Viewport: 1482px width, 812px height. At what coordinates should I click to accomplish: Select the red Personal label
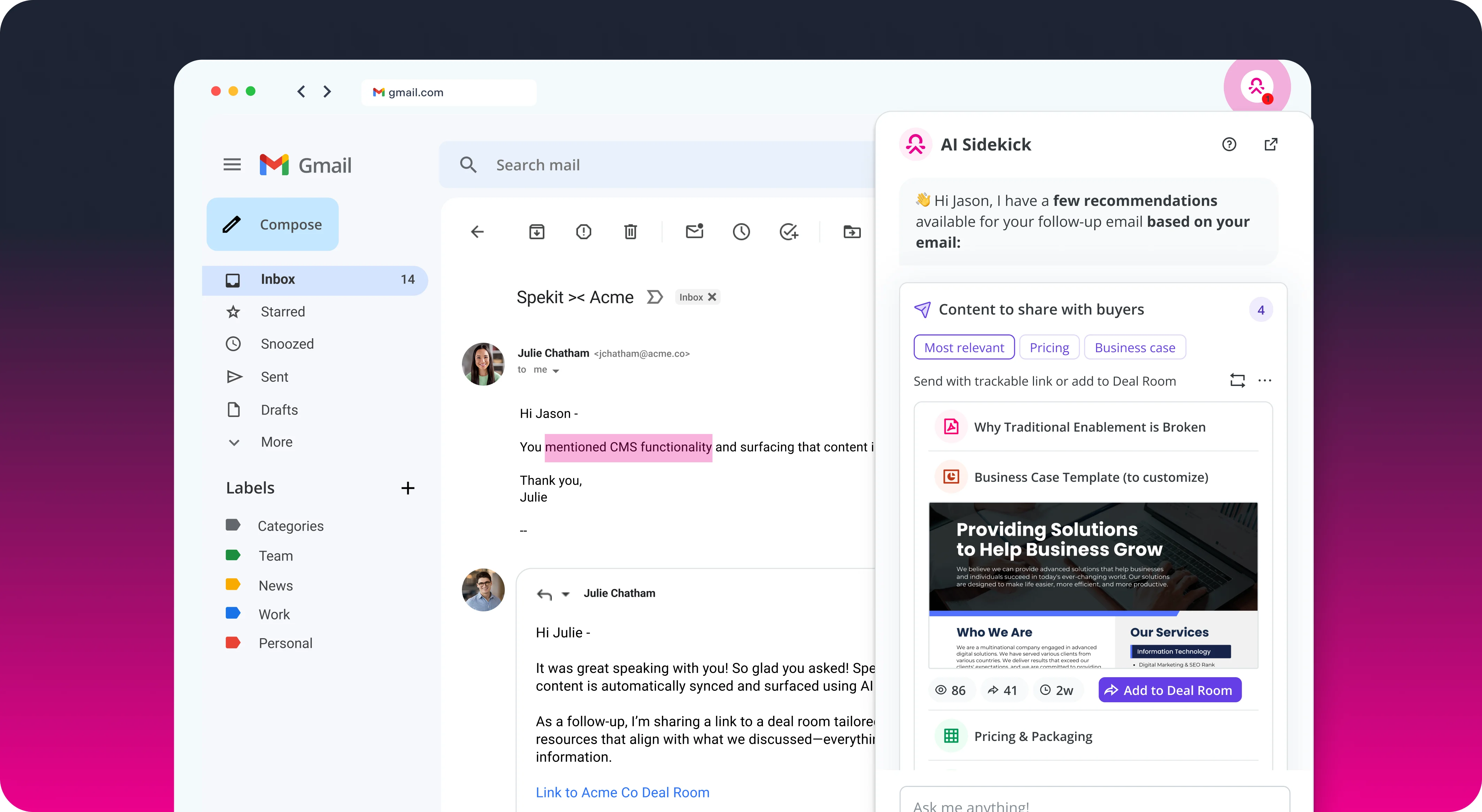[269, 643]
